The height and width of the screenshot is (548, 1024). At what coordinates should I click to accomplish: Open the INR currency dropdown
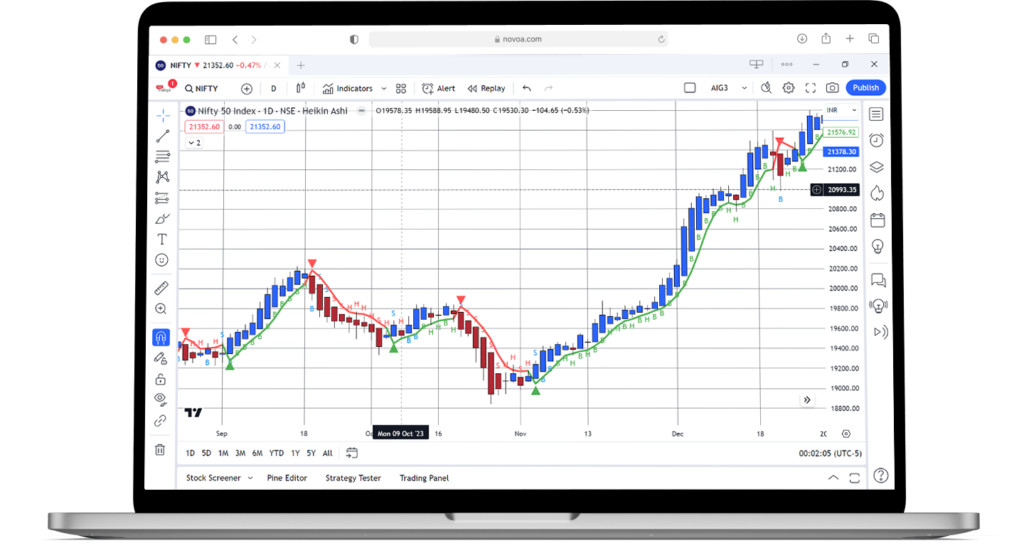click(841, 110)
